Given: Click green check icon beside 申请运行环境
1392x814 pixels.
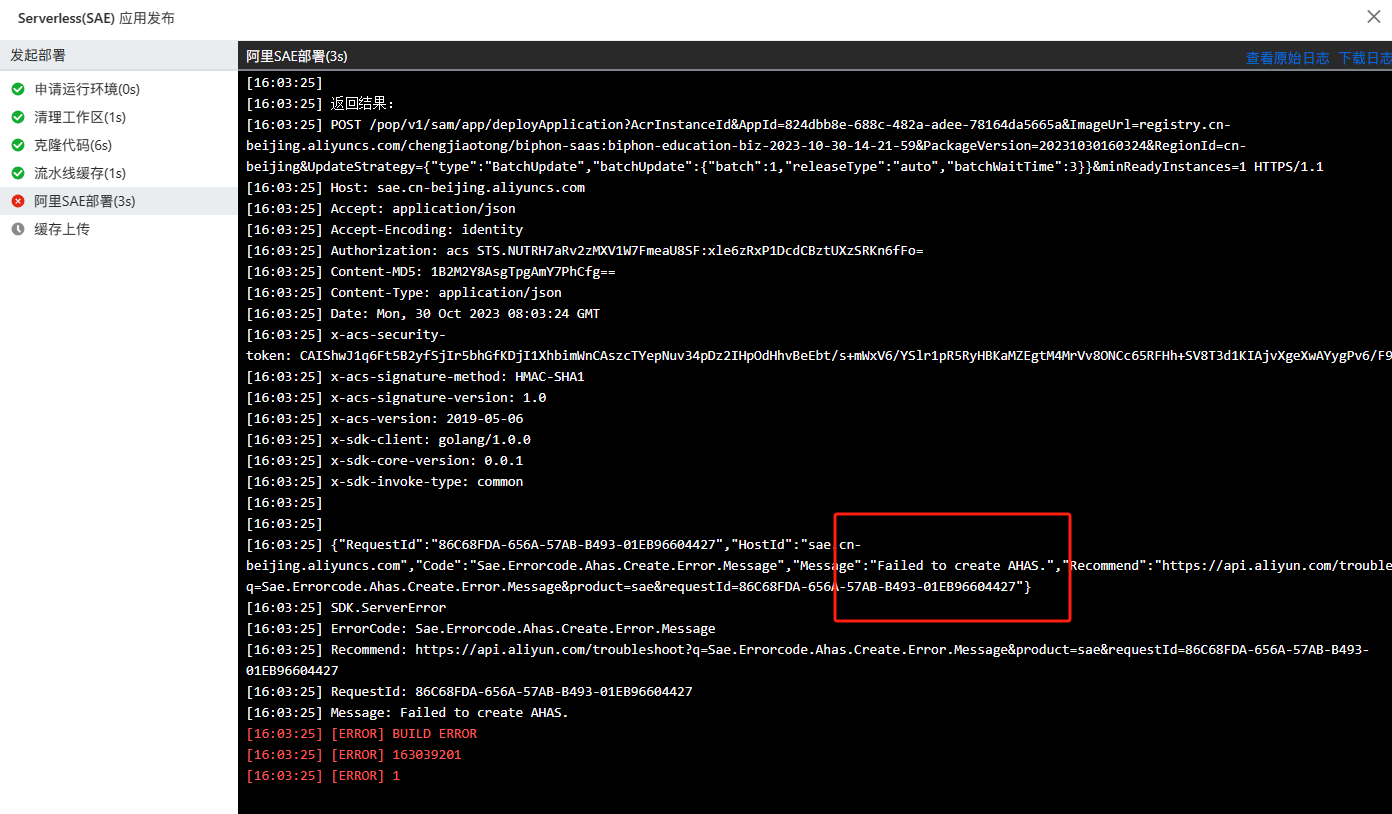Looking at the screenshot, I should tap(18, 89).
